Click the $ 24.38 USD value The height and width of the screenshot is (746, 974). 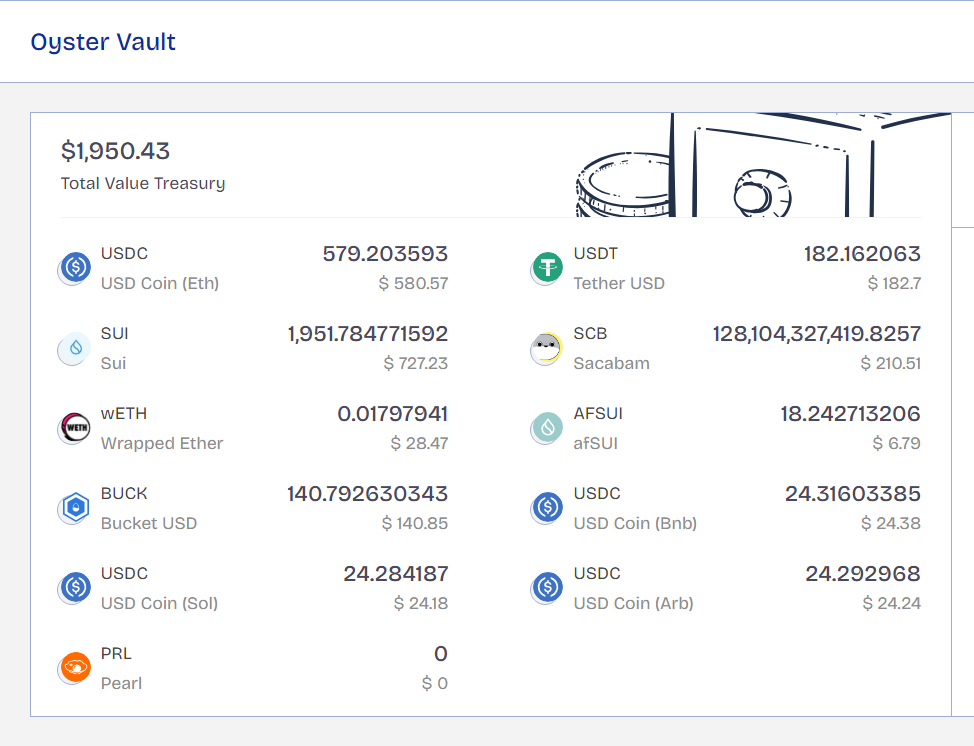point(891,524)
